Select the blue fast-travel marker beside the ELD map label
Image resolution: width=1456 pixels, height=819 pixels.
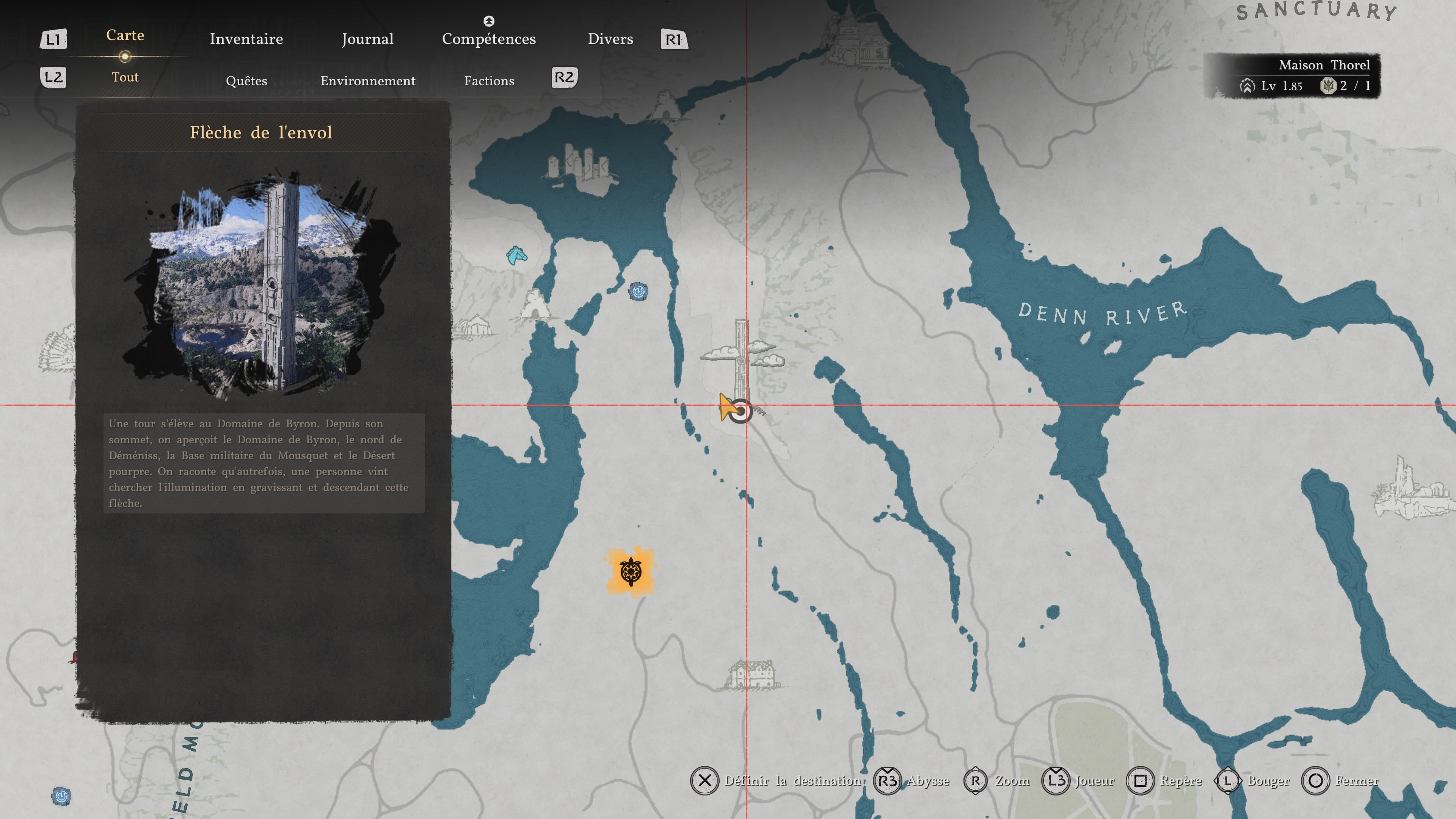pyautogui.click(x=61, y=796)
